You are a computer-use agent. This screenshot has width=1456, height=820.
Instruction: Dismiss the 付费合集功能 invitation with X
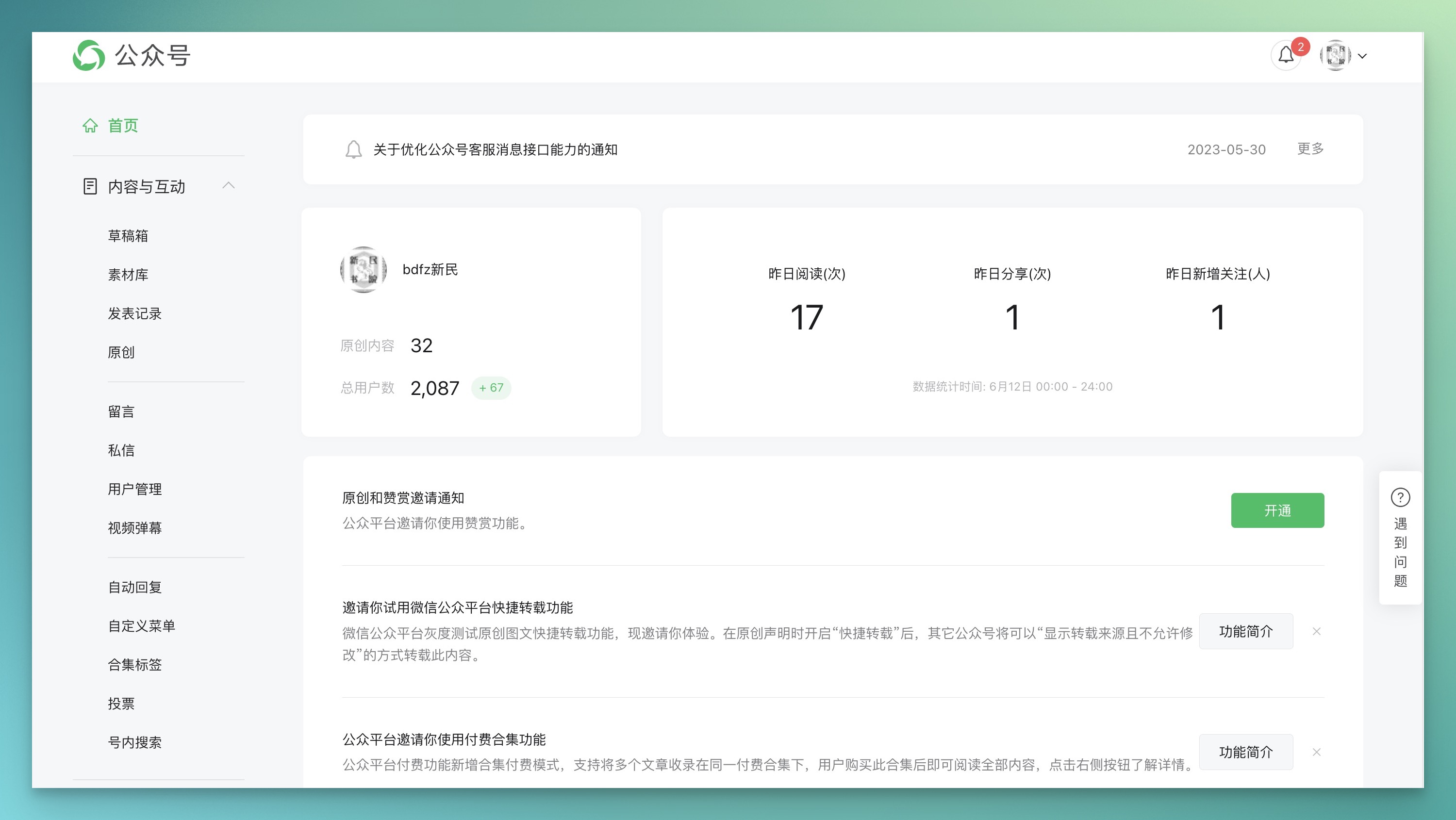point(1316,752)
